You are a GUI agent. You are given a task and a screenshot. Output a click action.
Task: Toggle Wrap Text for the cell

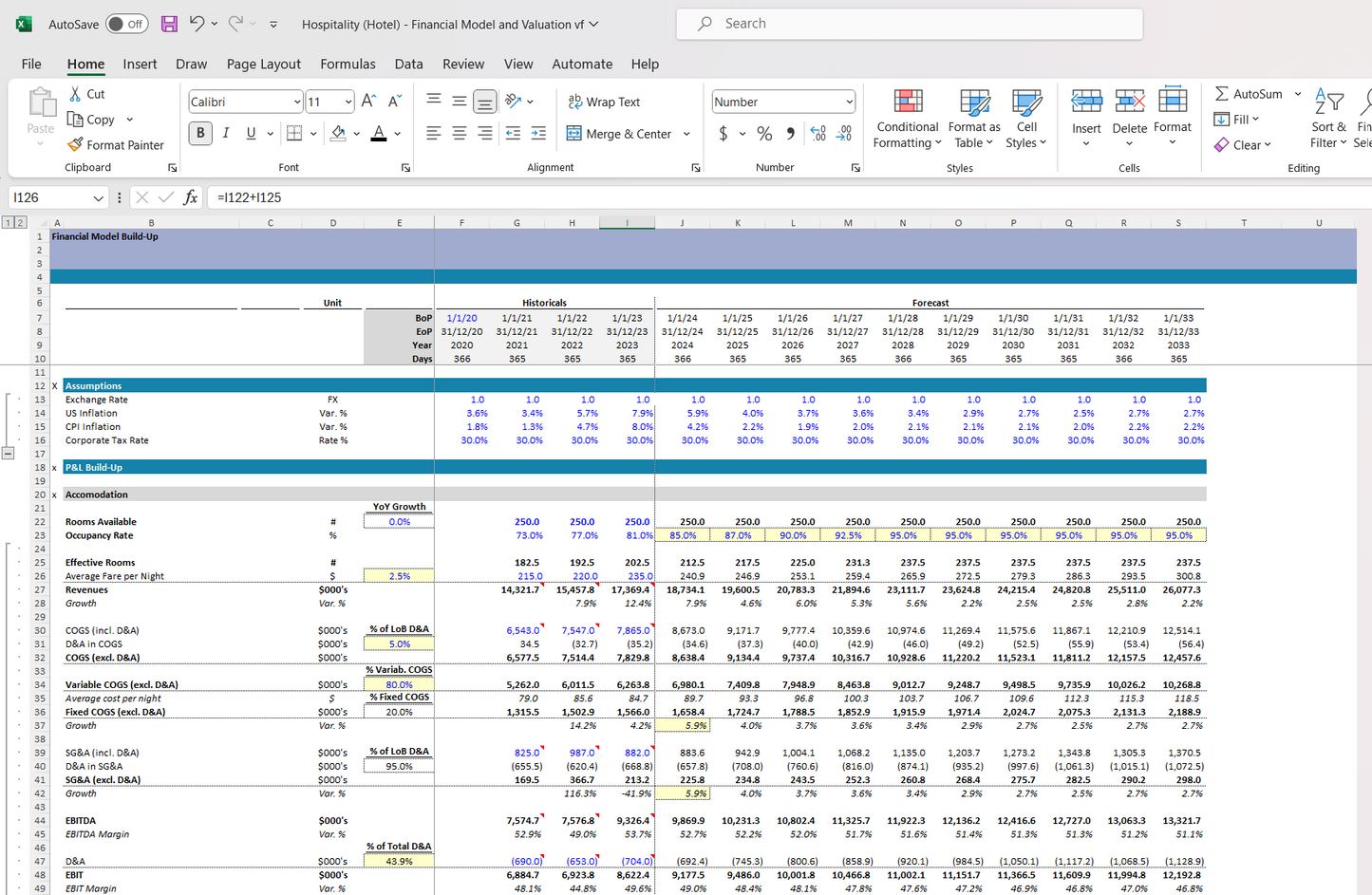pos(604,102)
